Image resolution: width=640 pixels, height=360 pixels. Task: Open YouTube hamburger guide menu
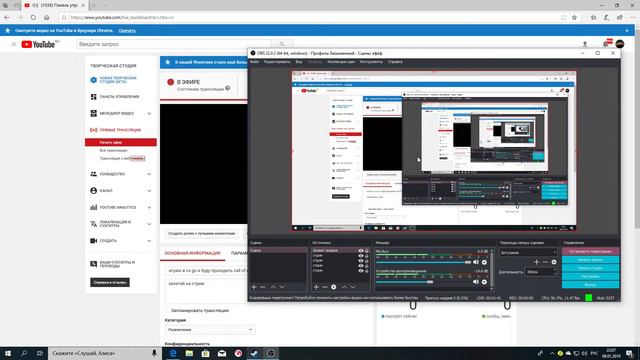(13, 44)
